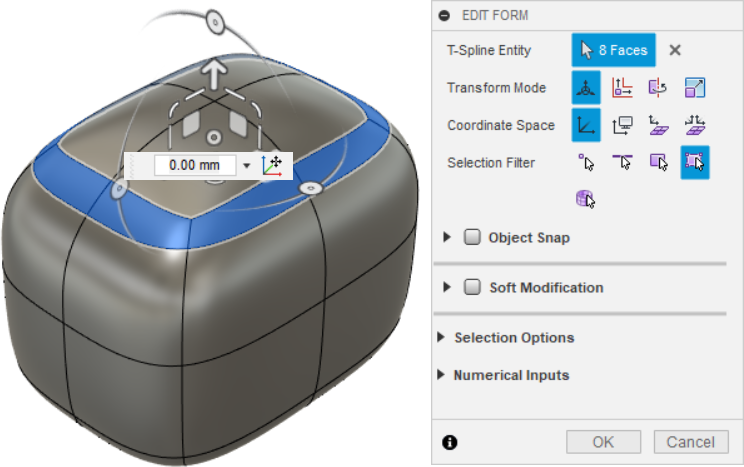Expand the Object Snap section
This screenshot has height=467, width=744.
pyautogui.click(x=446, y=237)
